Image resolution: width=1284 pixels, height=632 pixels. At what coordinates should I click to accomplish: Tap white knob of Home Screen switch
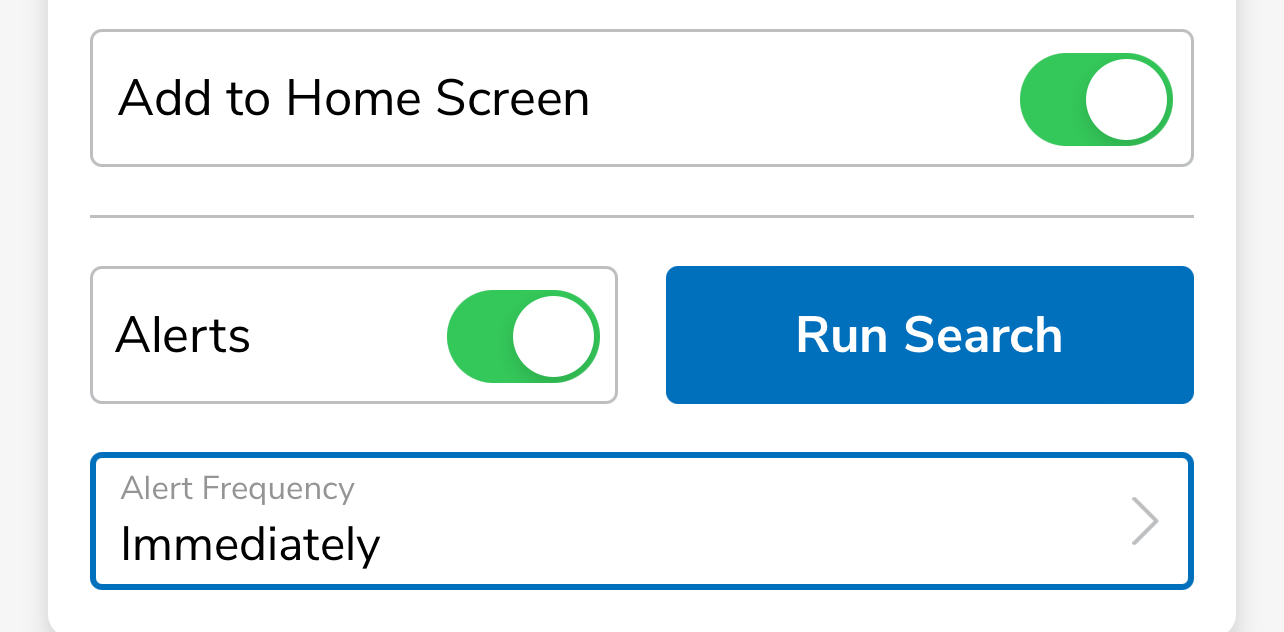coord(1127,99)
